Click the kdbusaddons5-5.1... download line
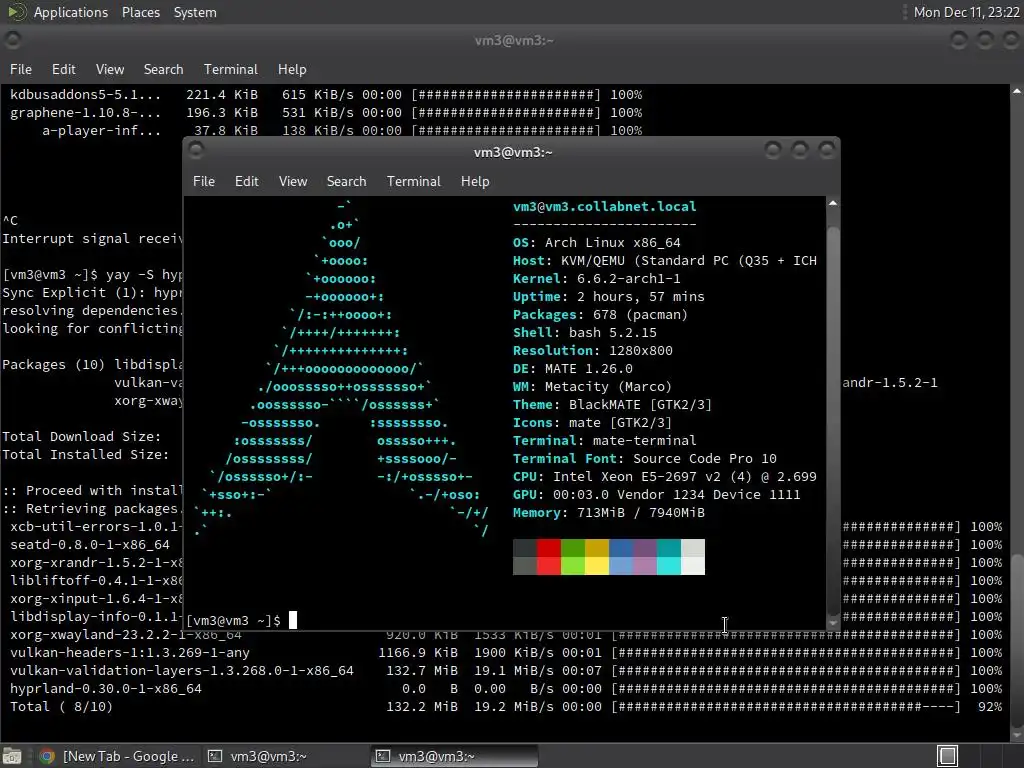 click(x=326, y=95)
